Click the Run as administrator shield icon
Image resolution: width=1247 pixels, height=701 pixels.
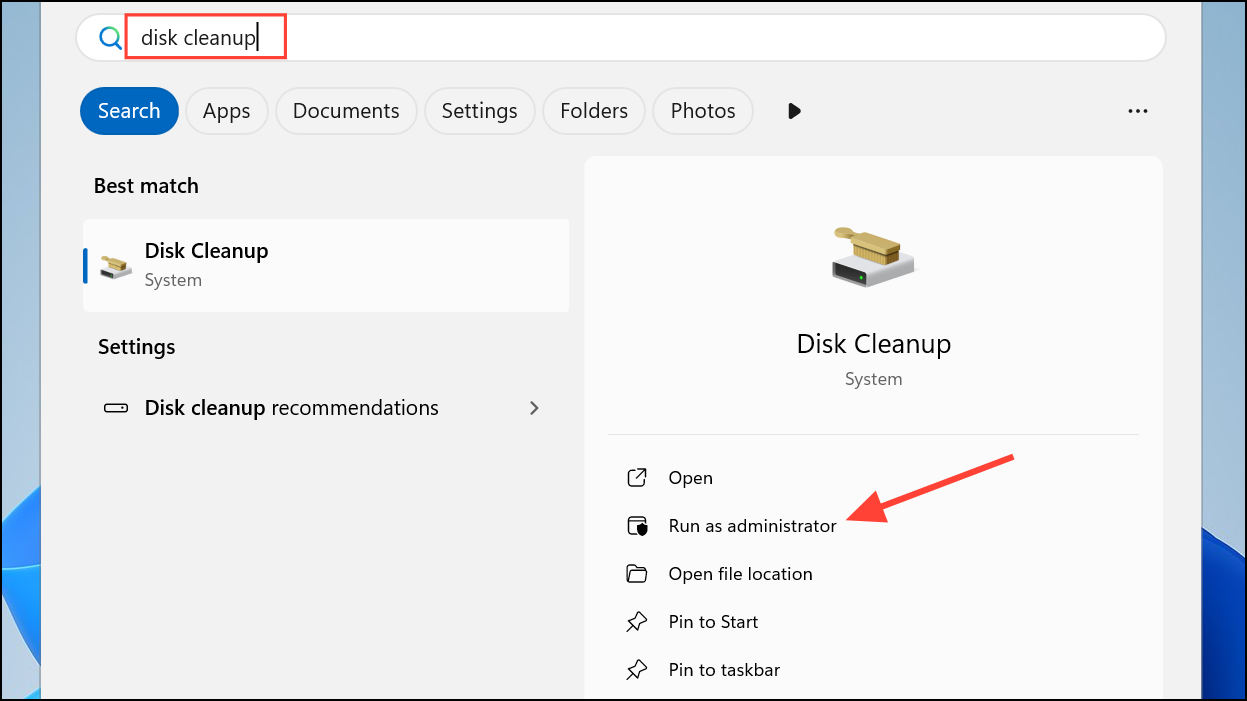[637, 526]
